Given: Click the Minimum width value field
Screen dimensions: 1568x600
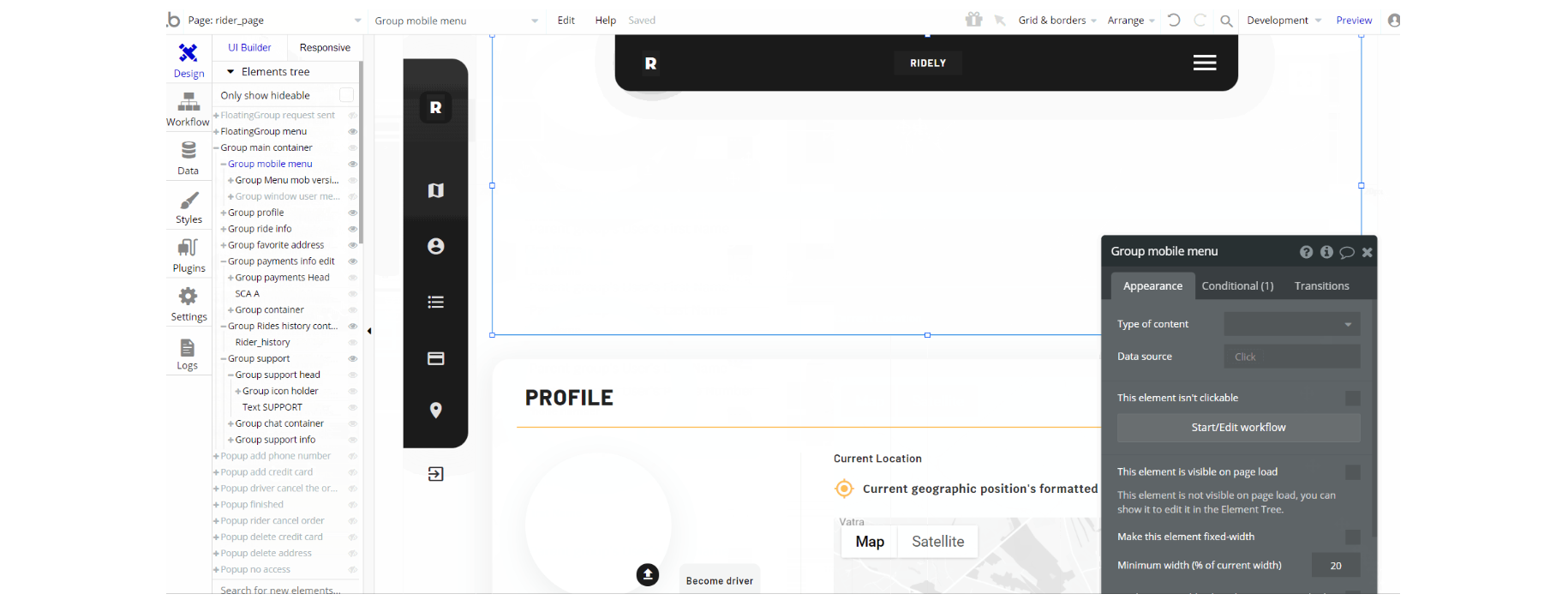Looking at the screenshot, I should point(1335,566).
